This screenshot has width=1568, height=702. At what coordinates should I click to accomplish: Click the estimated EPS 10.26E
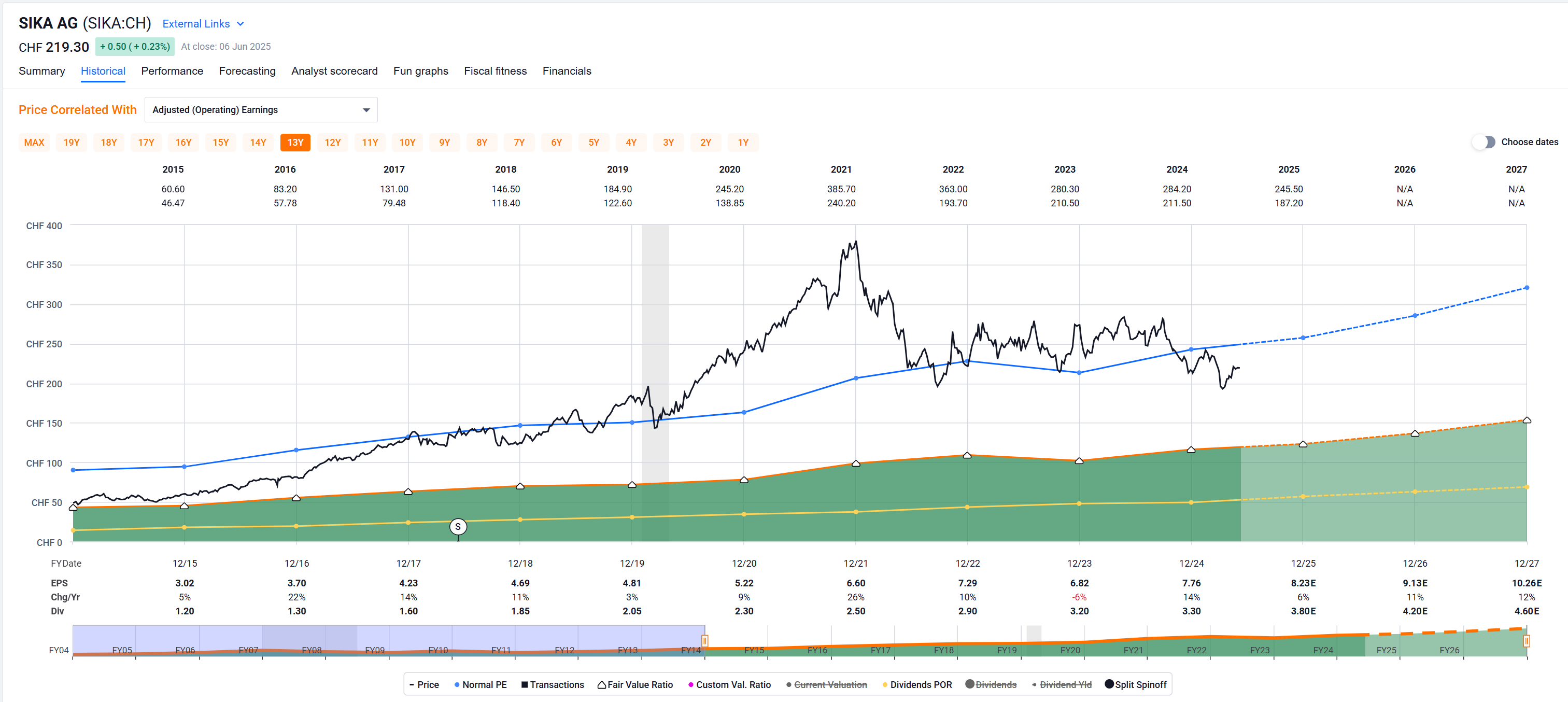1527,583
